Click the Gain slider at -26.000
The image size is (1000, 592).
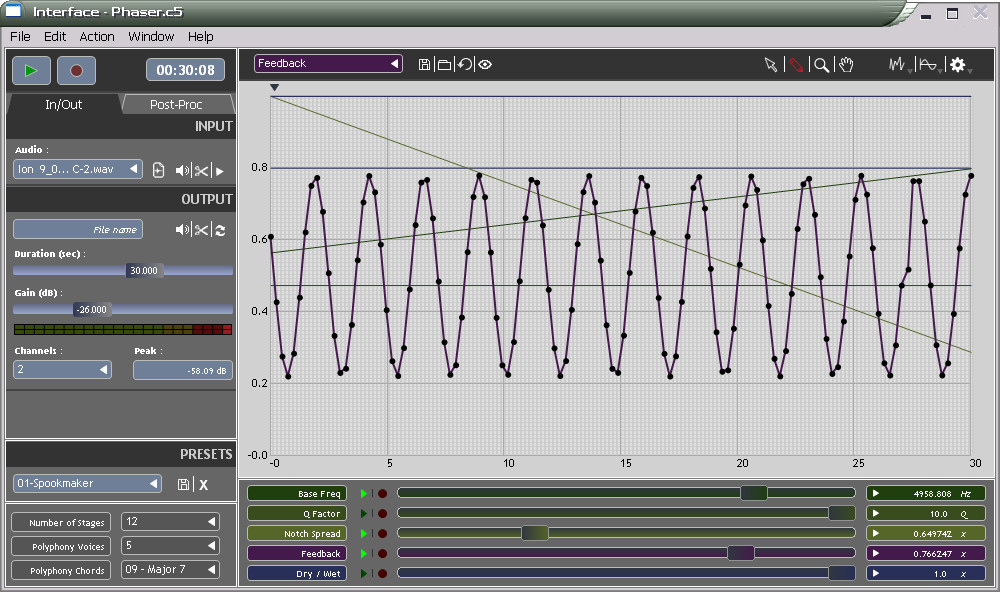pyautogui.click(x=92, y=309)
